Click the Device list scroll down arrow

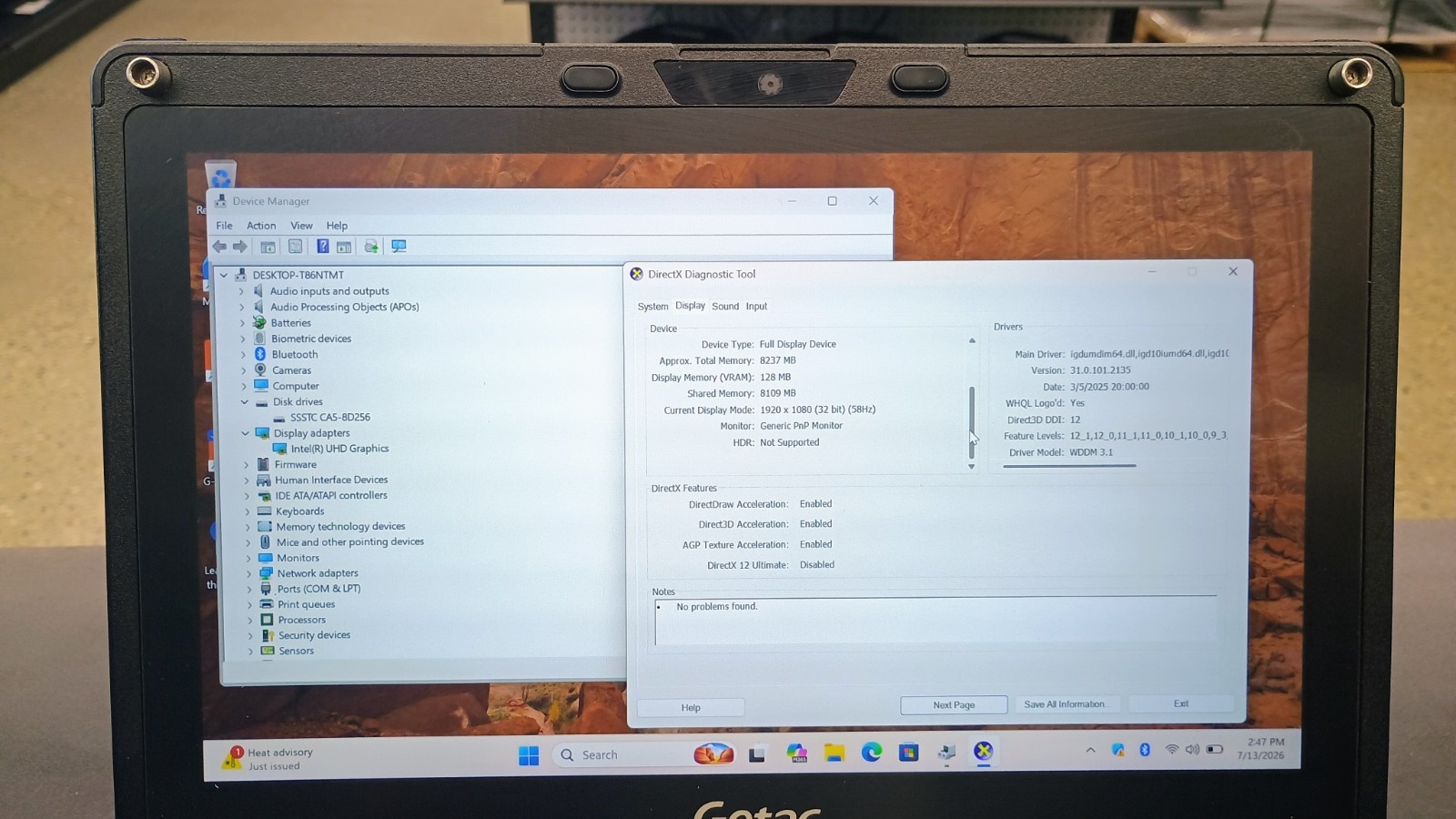coord(972,467)
